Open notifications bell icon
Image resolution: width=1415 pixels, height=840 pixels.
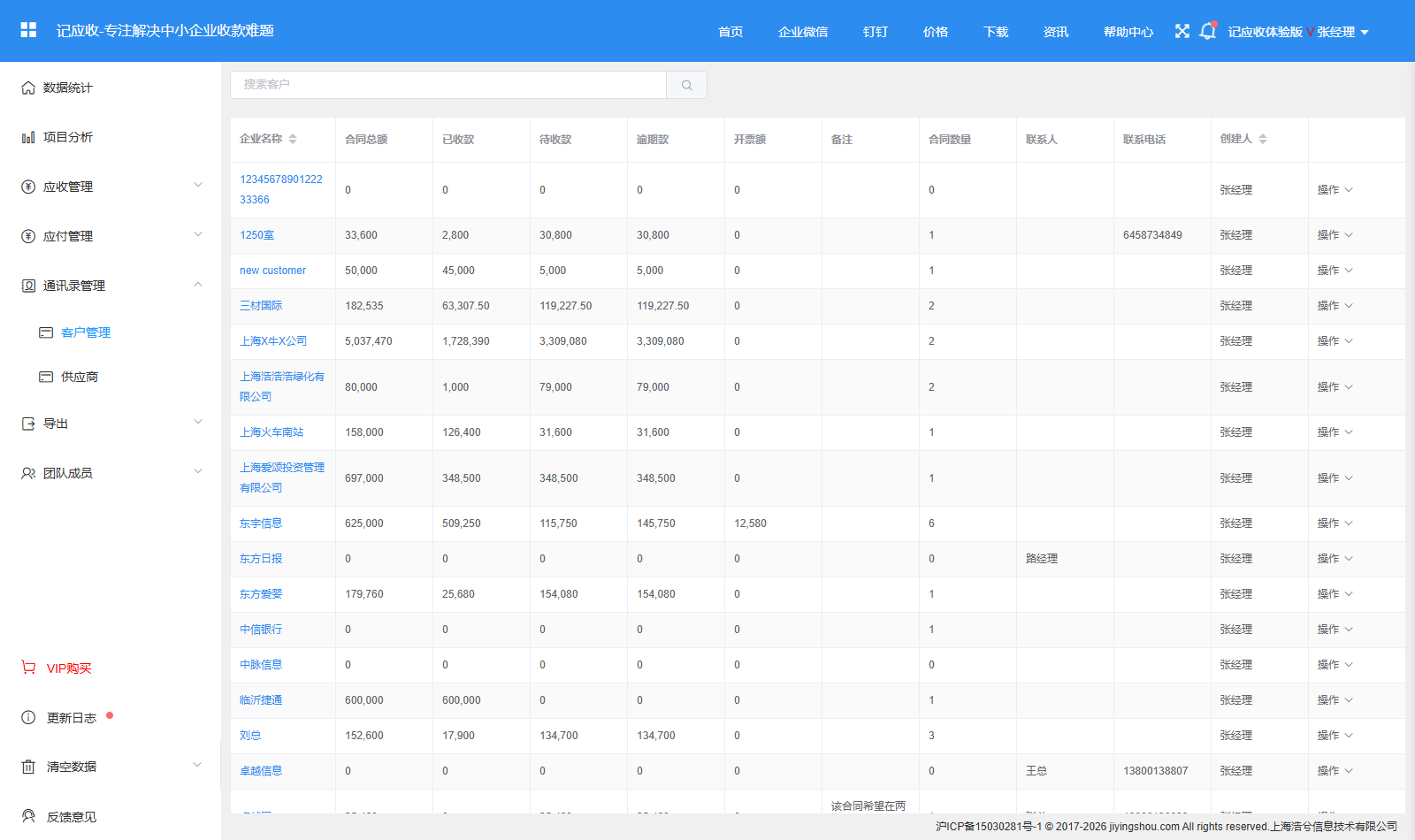(1207, 31)
